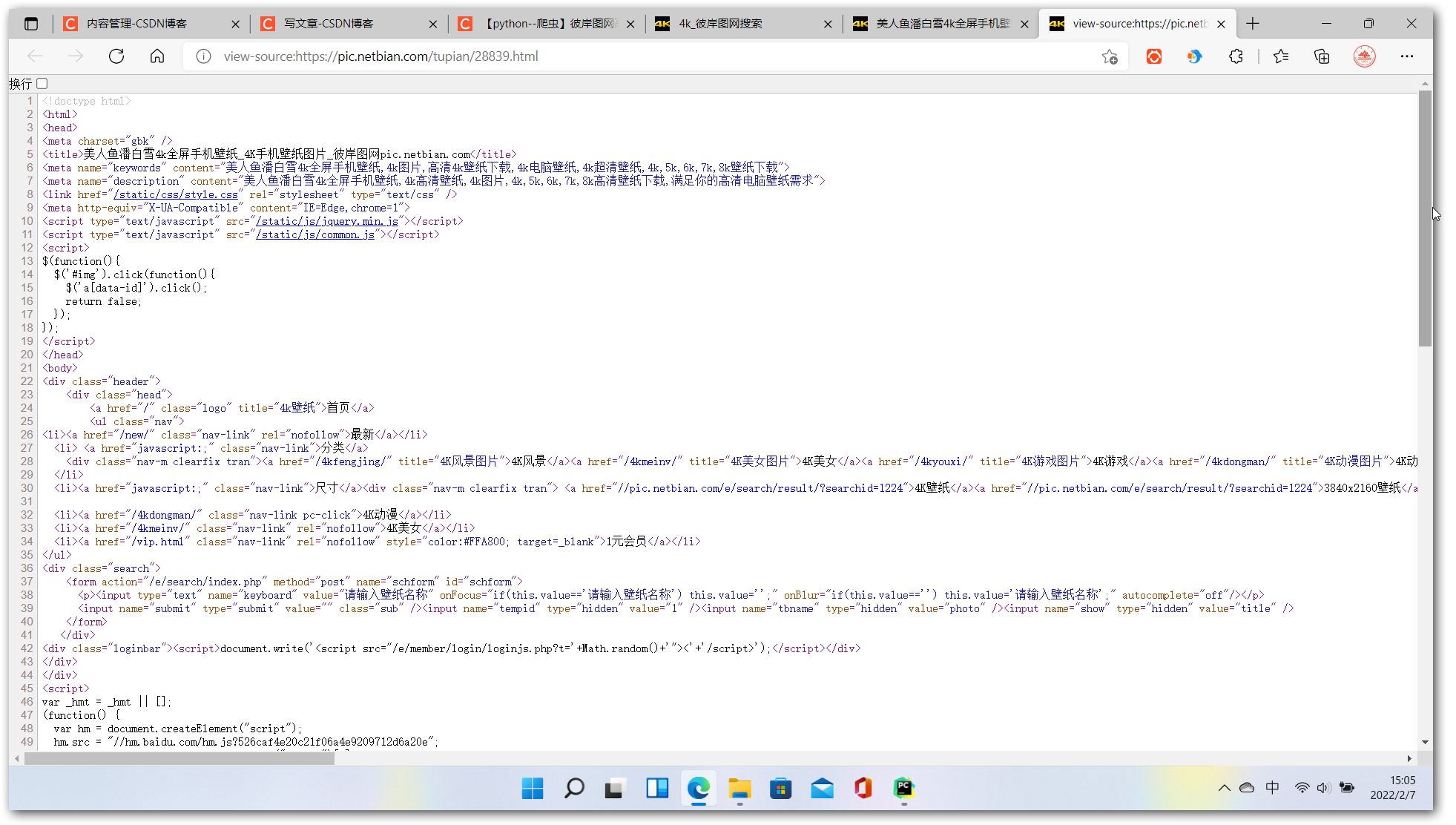The image size is (1456, 825).
Task: Click scroll-left arrow of horizontal scrollbar
Action: pos(16,758)
